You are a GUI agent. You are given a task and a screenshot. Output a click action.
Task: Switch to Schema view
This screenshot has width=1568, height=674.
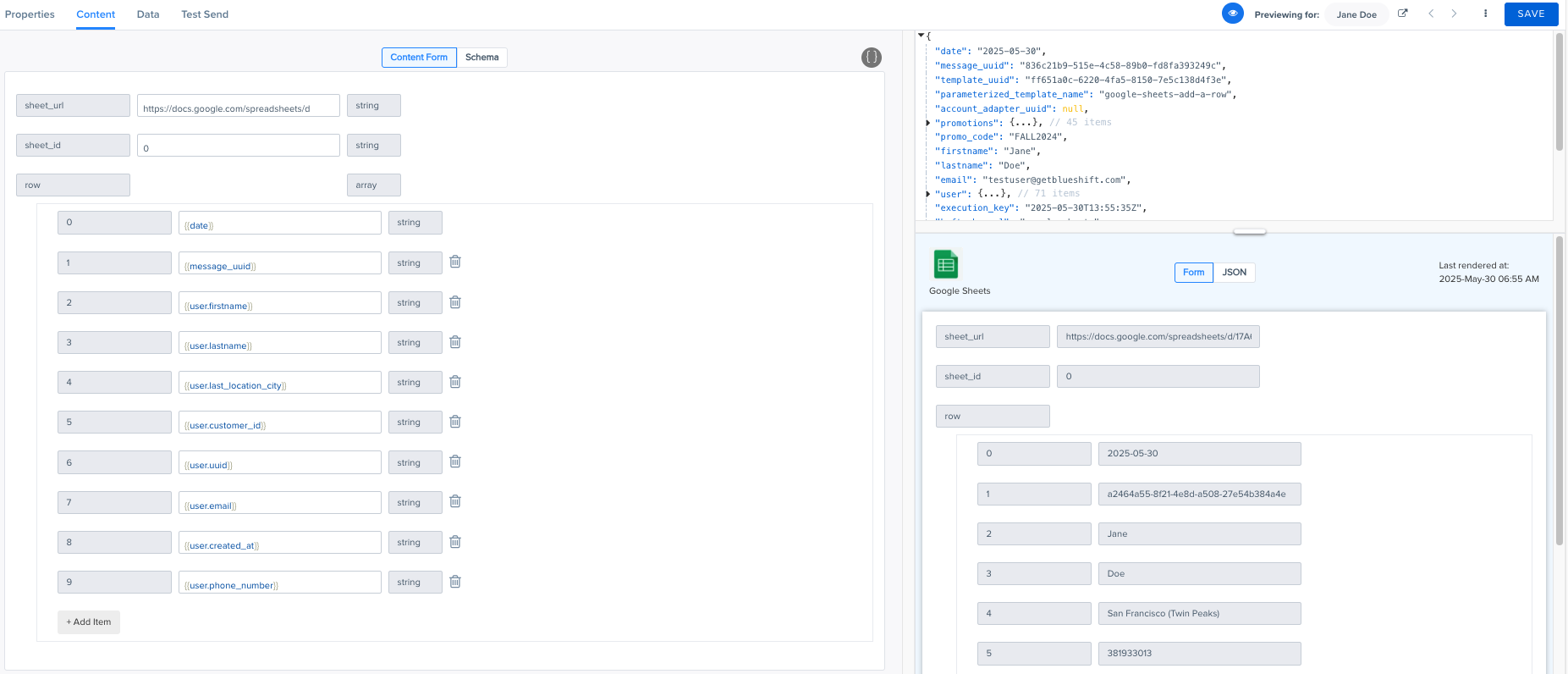tap(482, 58)
